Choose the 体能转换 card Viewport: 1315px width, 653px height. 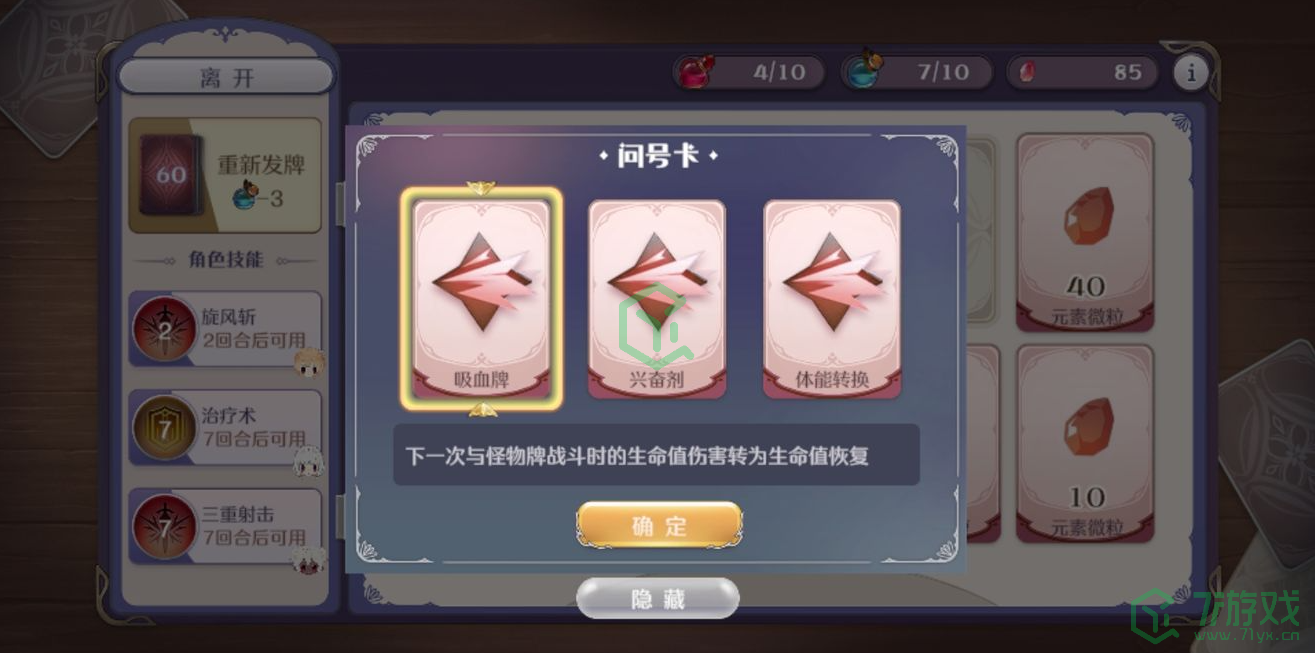tap(832, 298)
